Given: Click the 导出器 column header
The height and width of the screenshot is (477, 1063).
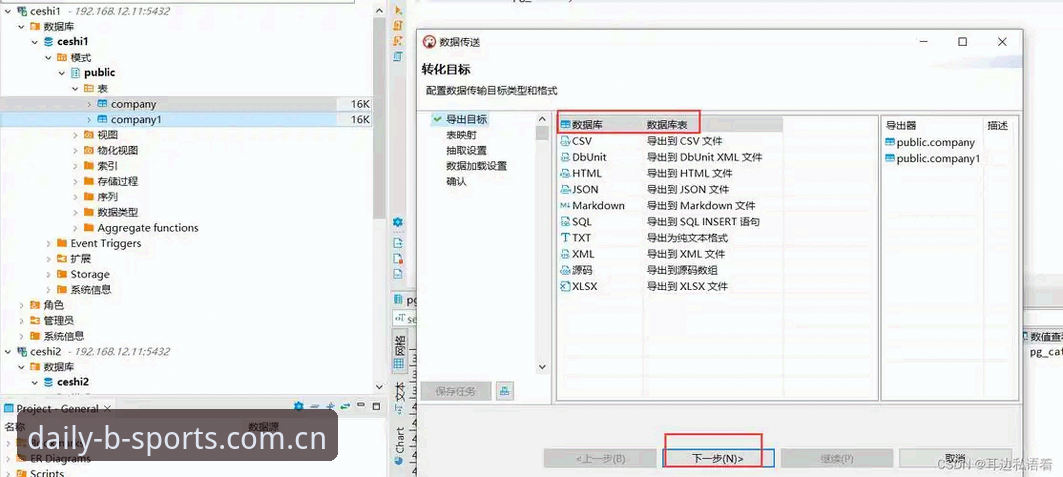Looking at the screenshot, I should coord(901,125).
